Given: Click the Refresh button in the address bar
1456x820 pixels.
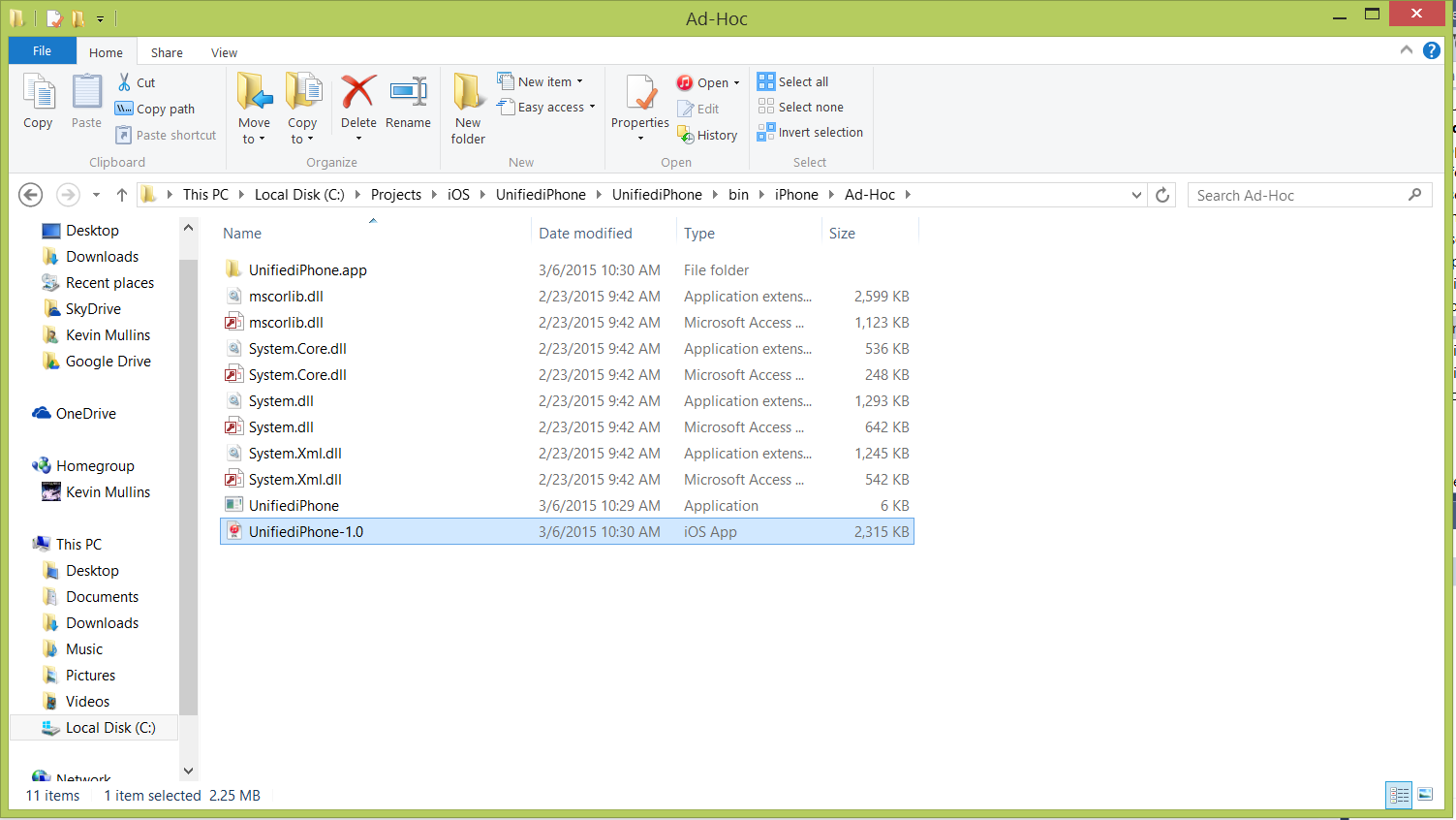Looking at the screenshot, I should pos(1162,194).
